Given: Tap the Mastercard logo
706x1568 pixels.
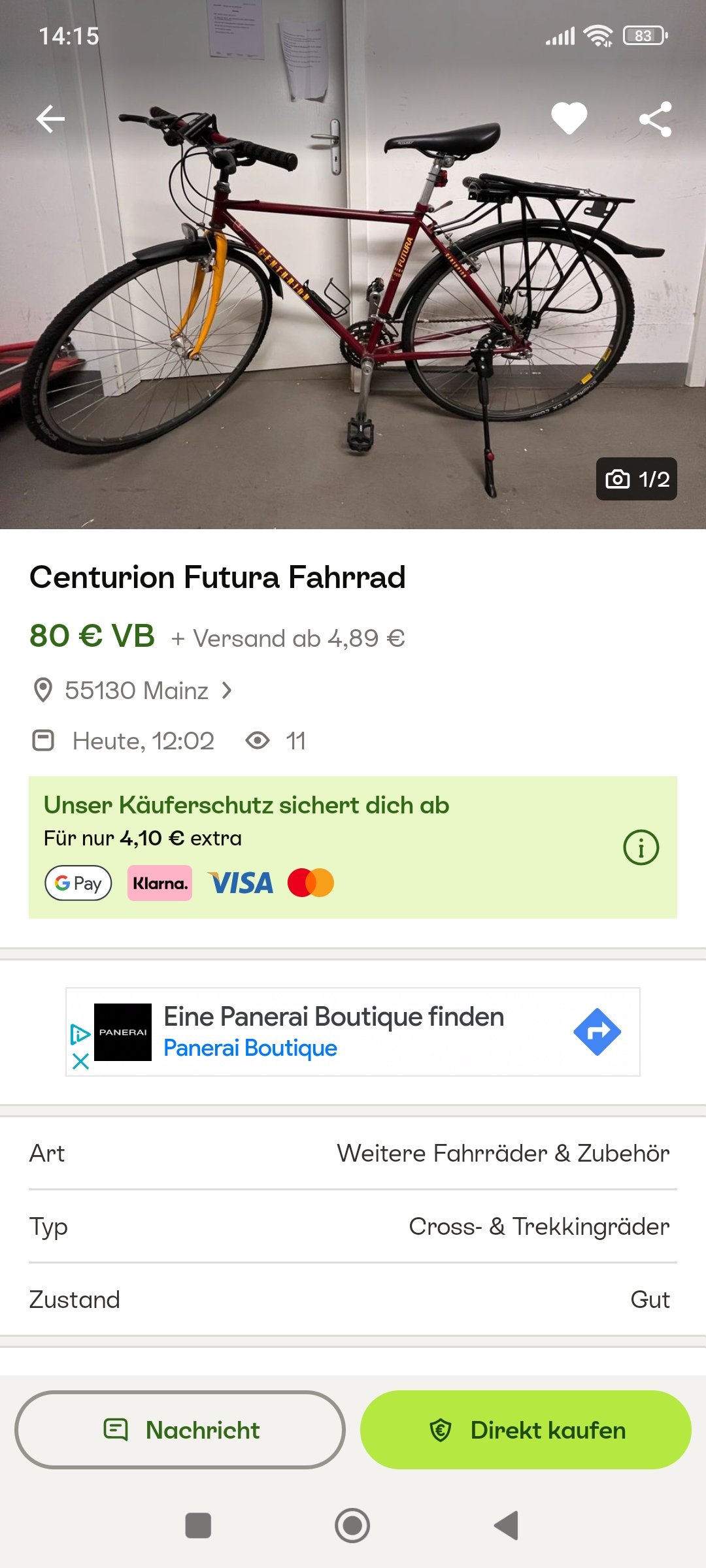Looking at the screenshot, I should point(311,883).
